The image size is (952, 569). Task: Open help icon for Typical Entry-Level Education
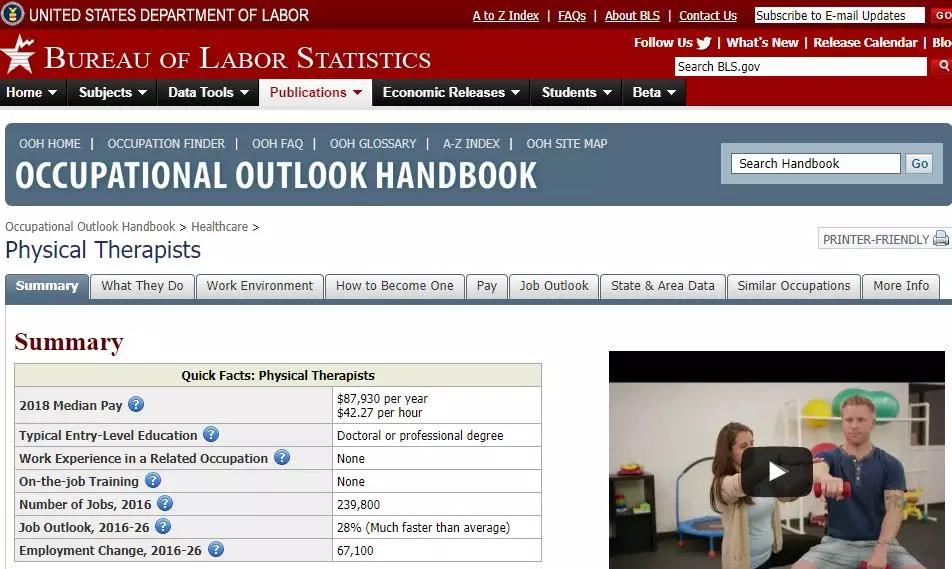(x=211, y=435)
